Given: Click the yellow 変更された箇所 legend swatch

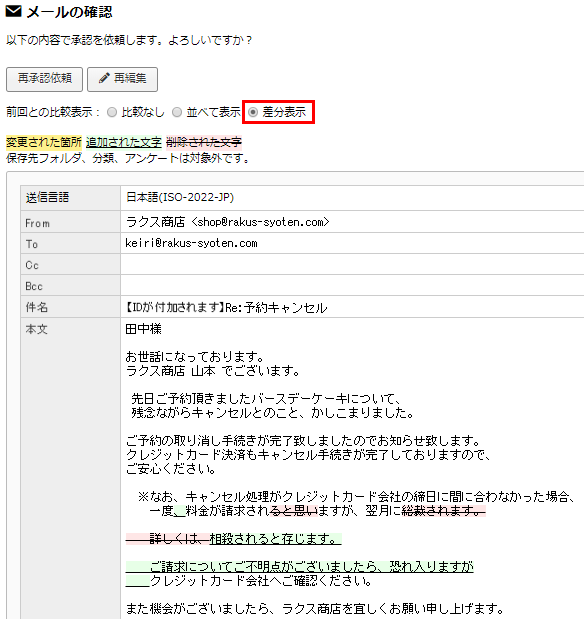Looking at the screenshot, I should point(44,142).
